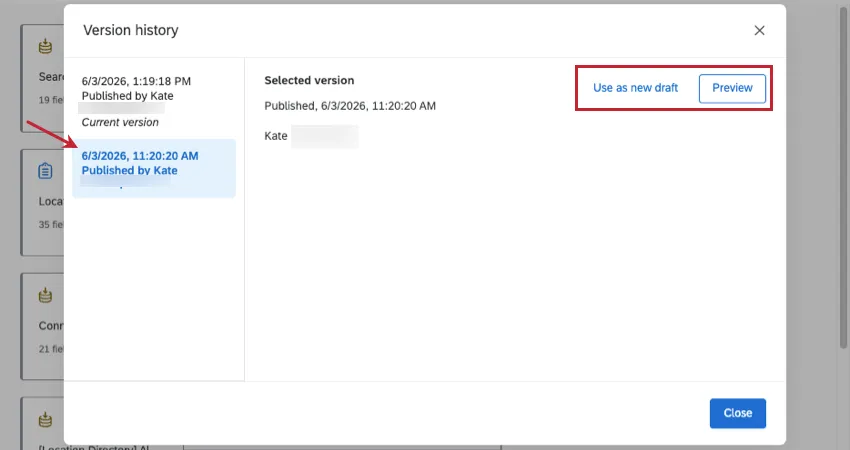Close the Version history dialog with X
This screenshot has height=450, width=850.
tap(759, 30)
